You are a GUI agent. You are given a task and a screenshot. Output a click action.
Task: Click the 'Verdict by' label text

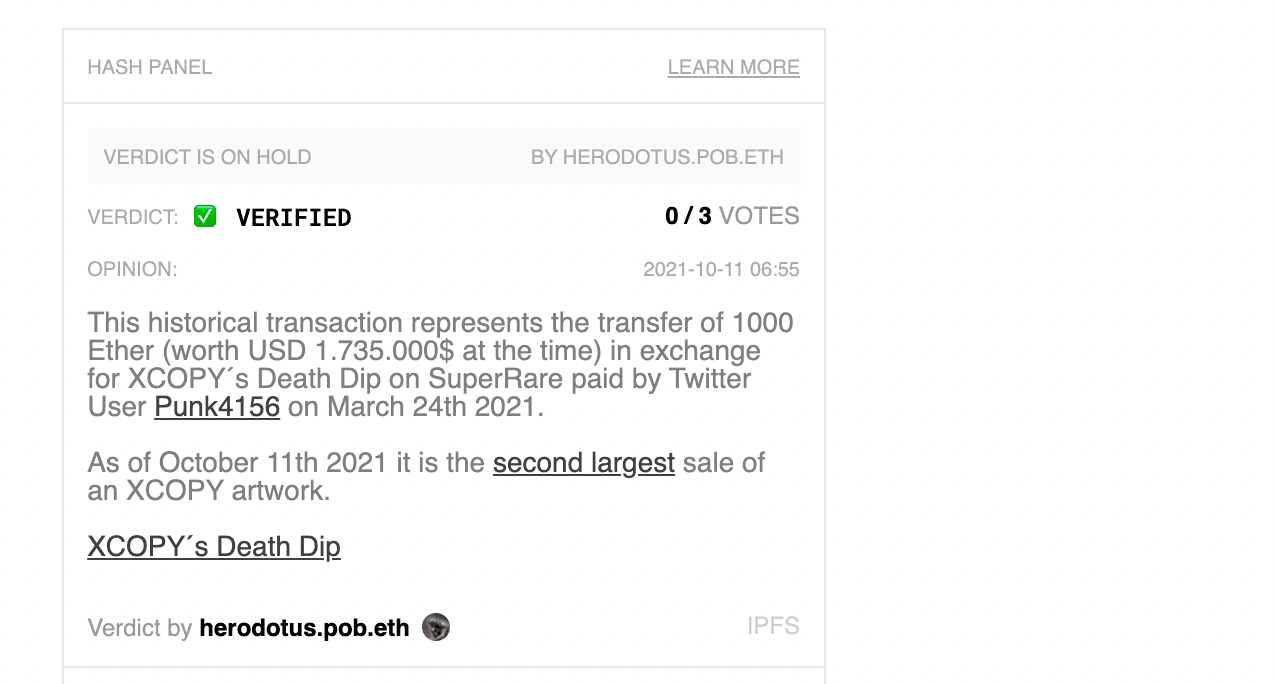click(140, 628)
